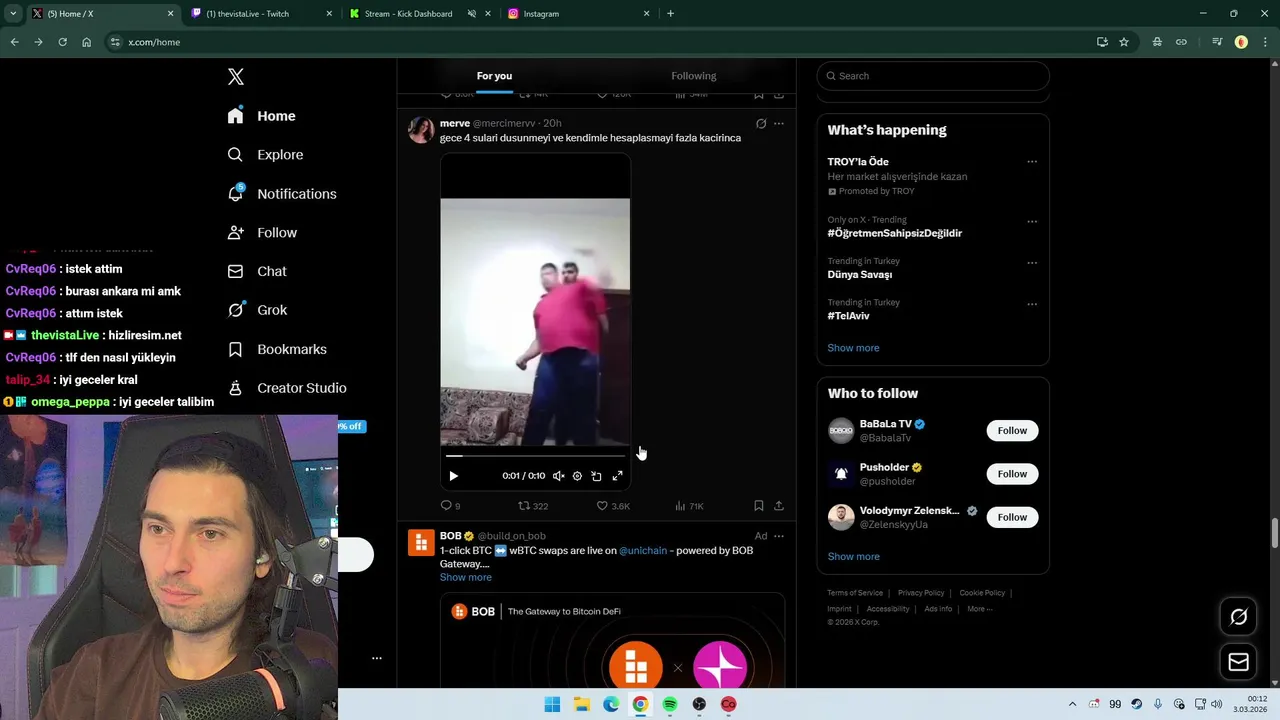Play the video in merve's post
Screen dimensions: 1280x720
click(x=453, y=476)
